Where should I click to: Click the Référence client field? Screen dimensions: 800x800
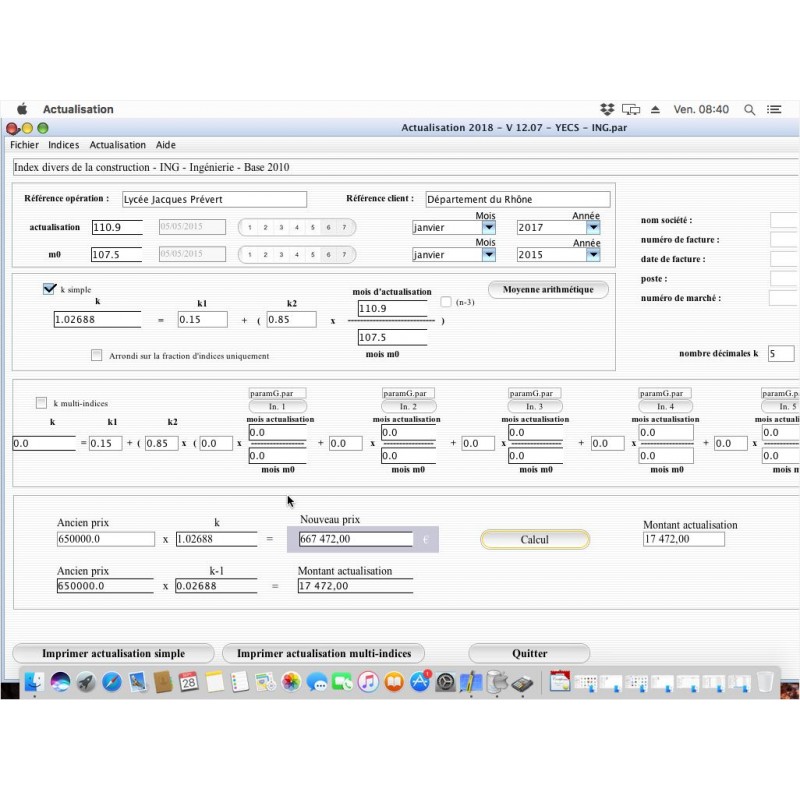[518, 199]
